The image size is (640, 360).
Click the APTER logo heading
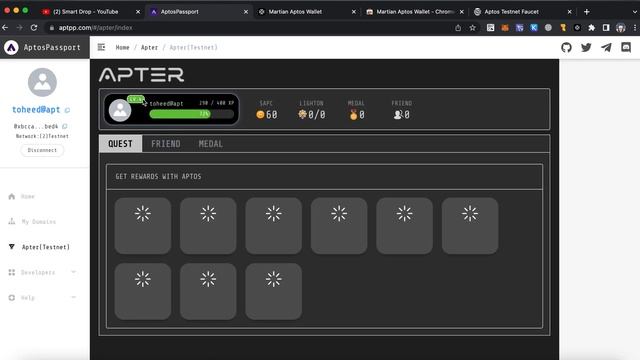141,75
